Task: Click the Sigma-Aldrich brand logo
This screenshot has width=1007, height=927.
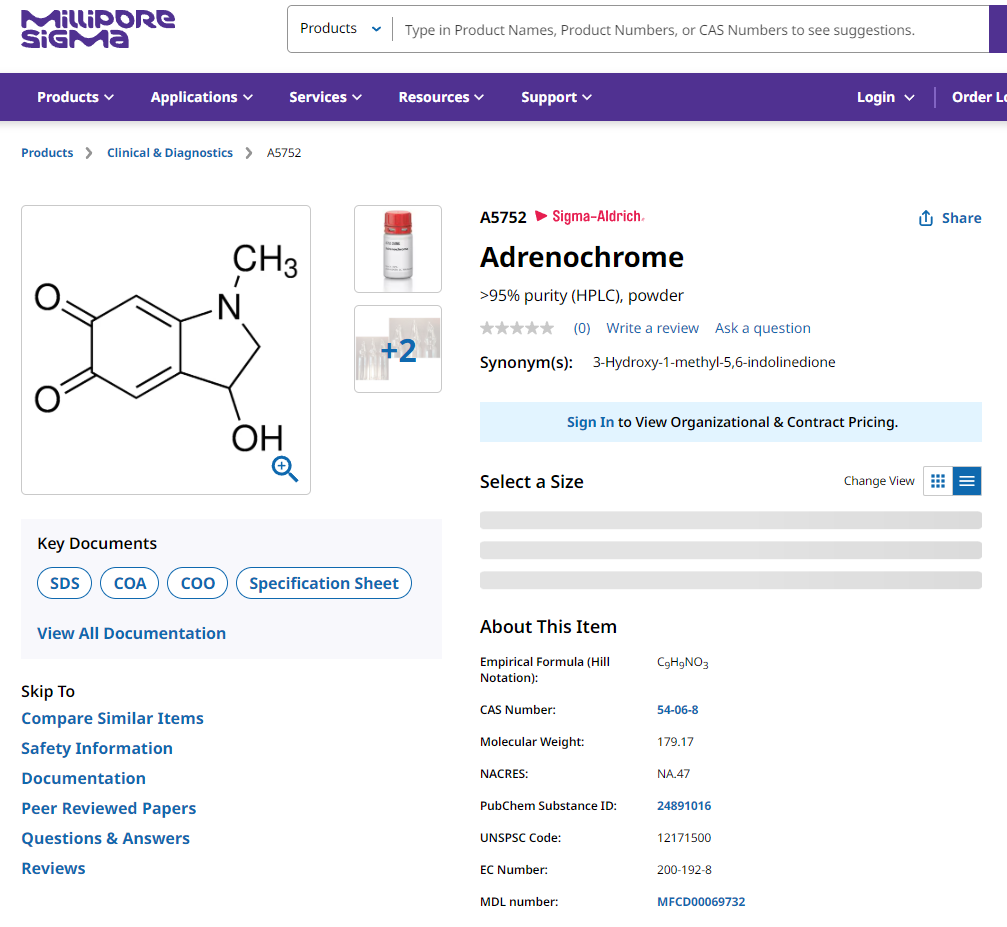Action: [x=590, y=216]
